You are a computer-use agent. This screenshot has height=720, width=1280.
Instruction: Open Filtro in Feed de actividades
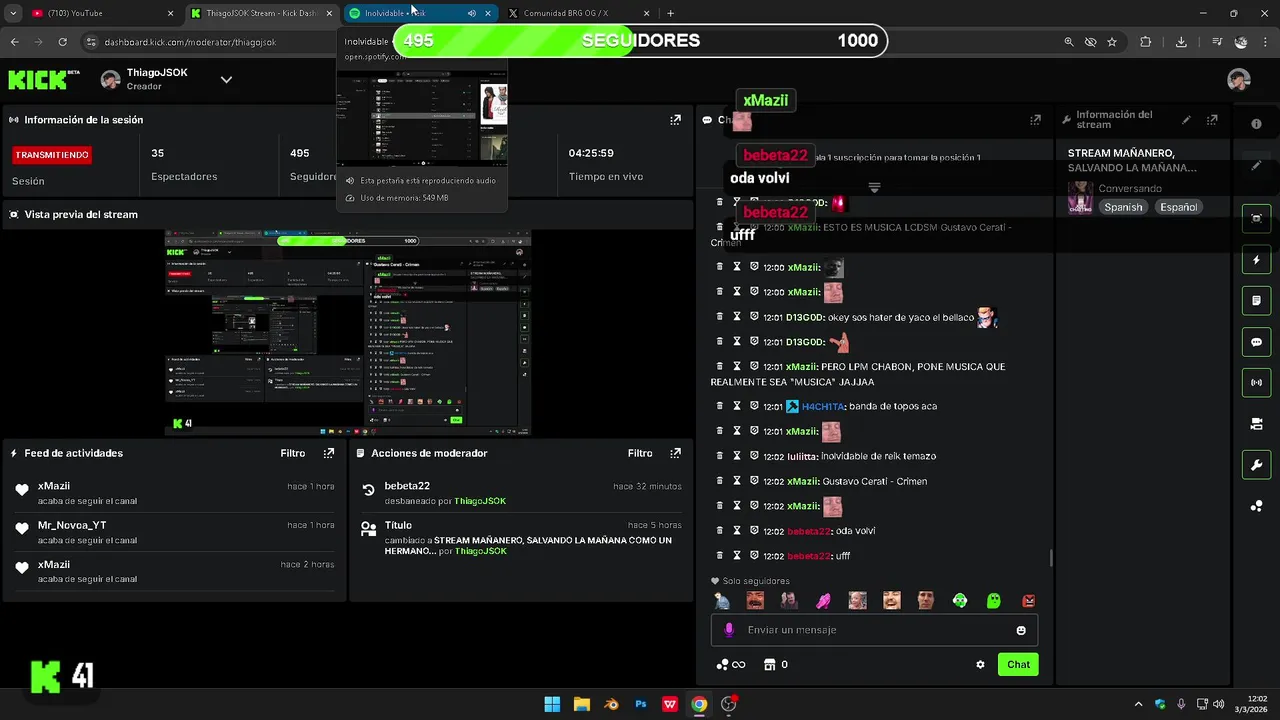292,453
